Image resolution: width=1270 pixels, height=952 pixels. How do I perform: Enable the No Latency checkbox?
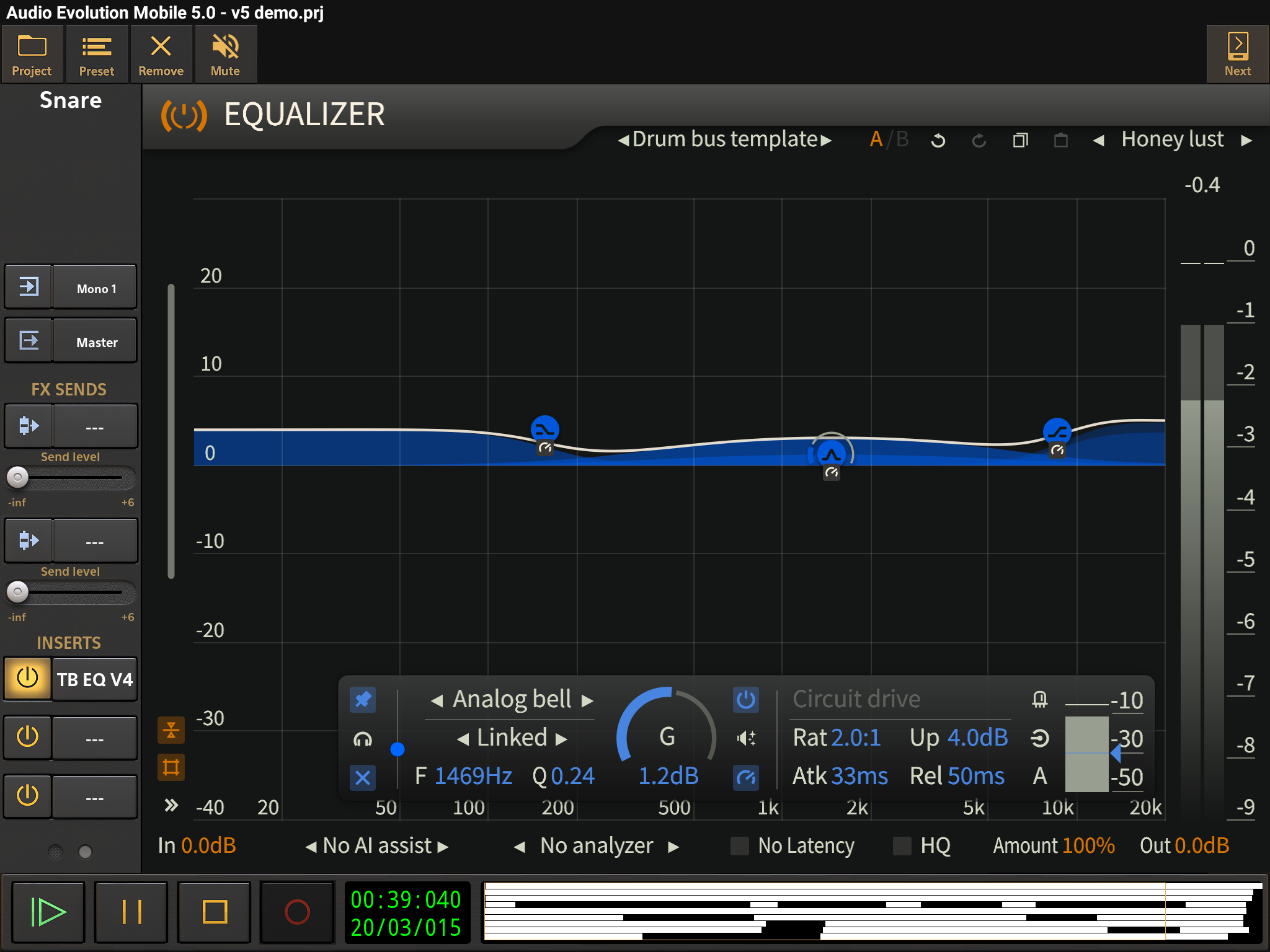(739, 846)
